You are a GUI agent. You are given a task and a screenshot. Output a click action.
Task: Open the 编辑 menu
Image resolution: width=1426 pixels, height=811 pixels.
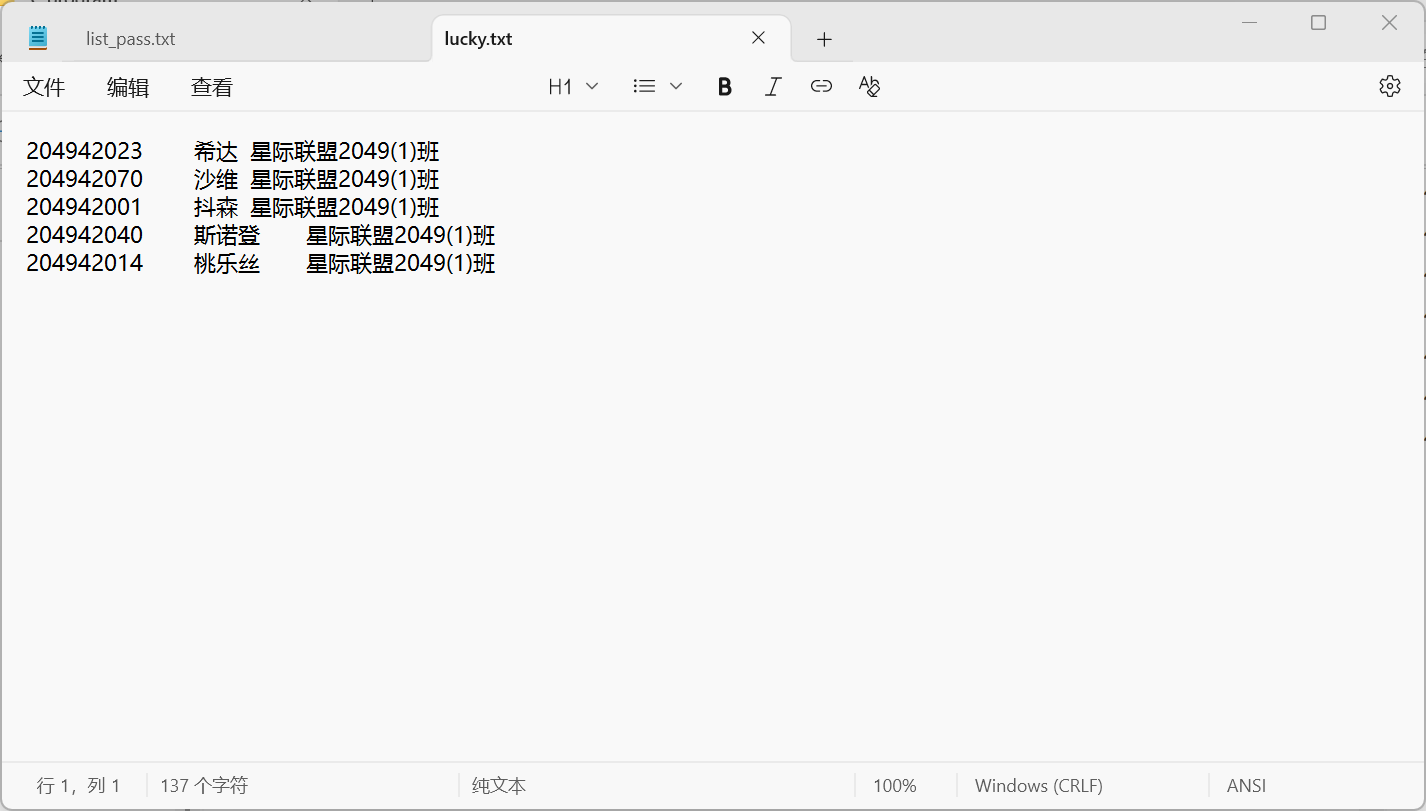pyautogui.click(x=127, y=87)
